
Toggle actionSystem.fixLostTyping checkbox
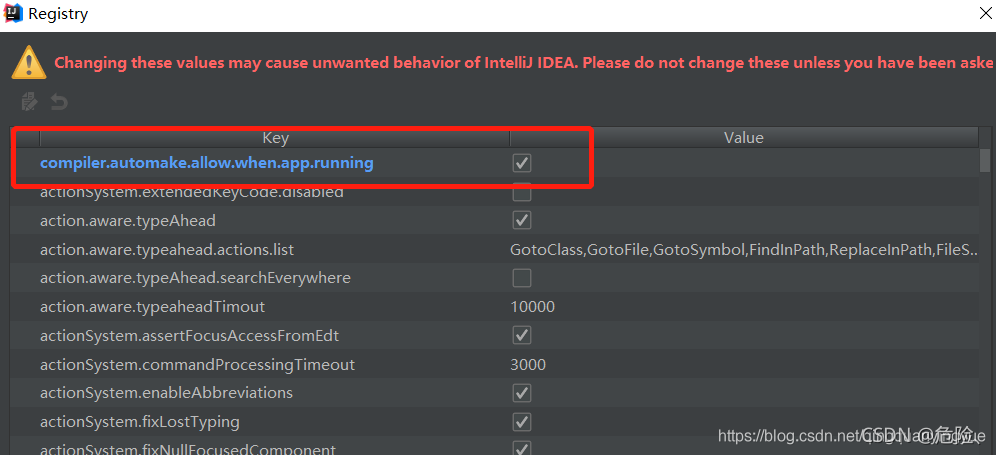pyautogui.click(x=522, y=421)
